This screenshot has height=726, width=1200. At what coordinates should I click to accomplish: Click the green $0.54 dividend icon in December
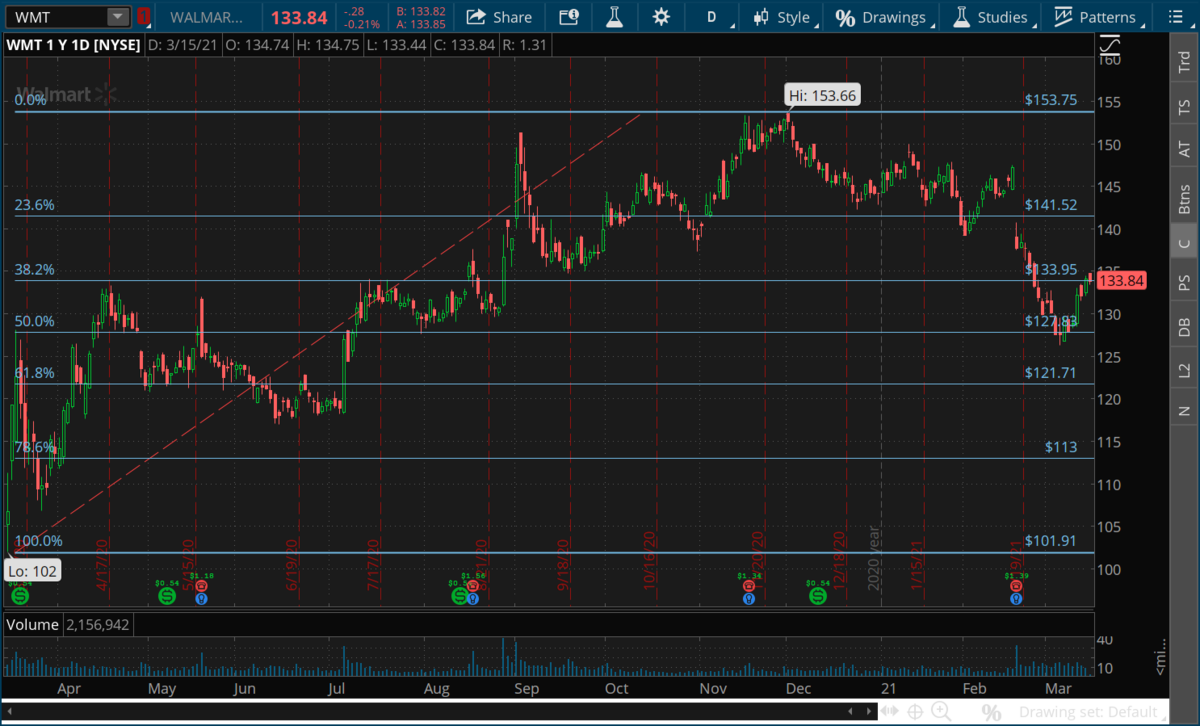(817, 596)
